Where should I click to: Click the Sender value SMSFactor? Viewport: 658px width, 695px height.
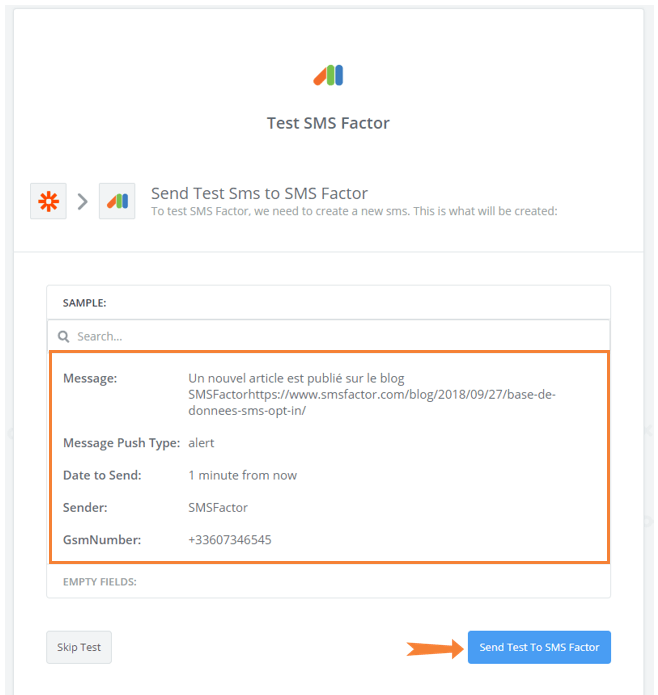[218, 508]
